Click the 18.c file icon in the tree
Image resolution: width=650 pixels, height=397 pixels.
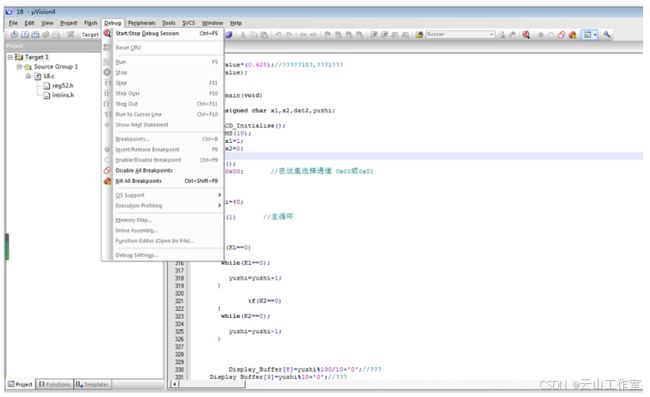click(38, 76)
